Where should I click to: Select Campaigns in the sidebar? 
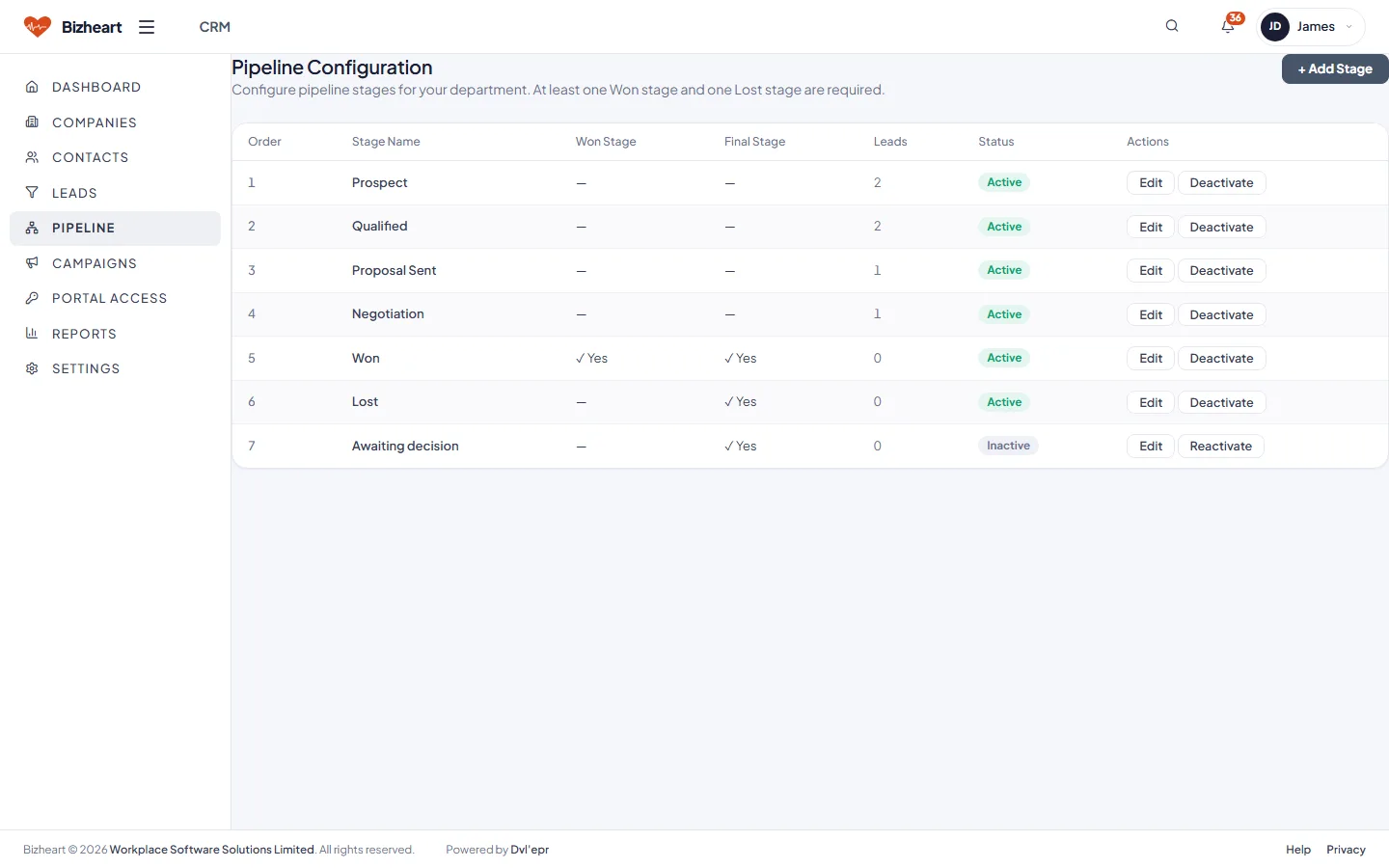pyautogui.click(x=115, y=263)
